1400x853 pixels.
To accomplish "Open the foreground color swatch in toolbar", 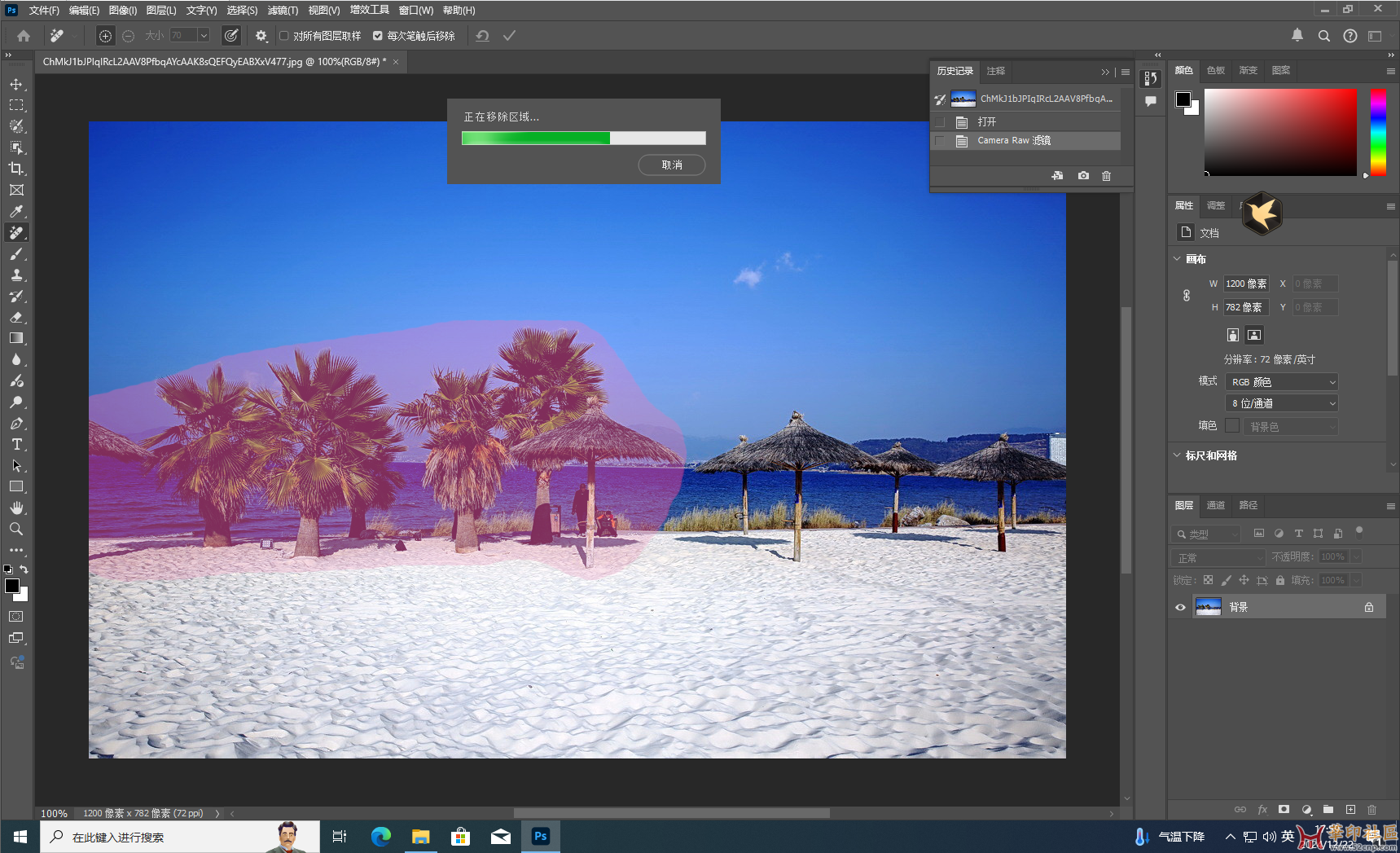I will (x=12, y=587).
